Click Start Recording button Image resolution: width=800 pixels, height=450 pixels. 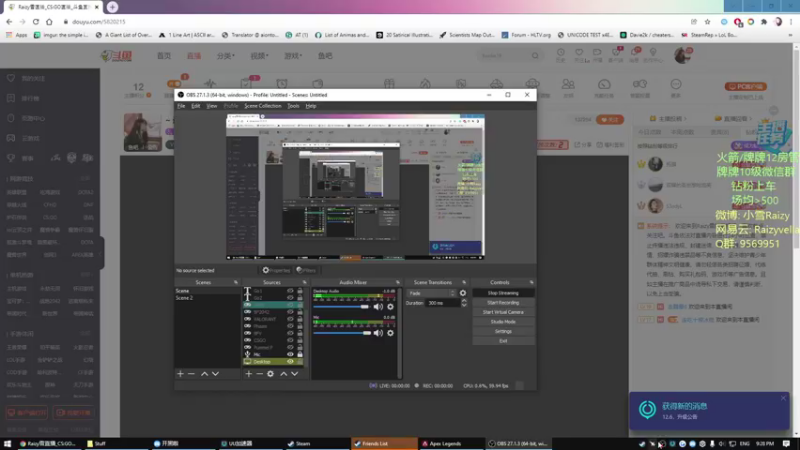click(x=503, y=303)
